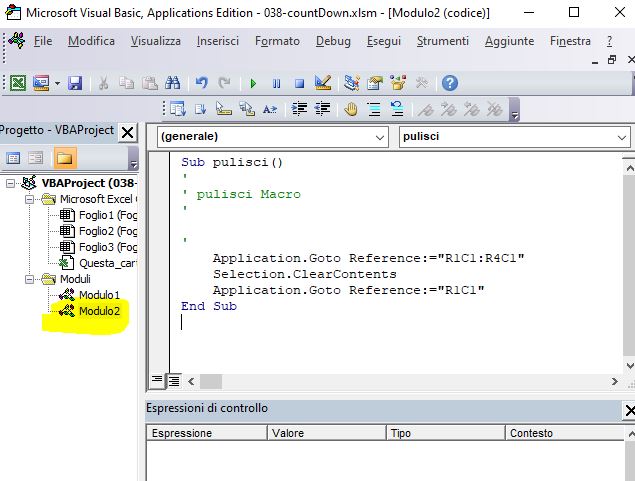Select Foglio2 in project tree
This screenshot has width=635, height=481.
coord(98,231)
